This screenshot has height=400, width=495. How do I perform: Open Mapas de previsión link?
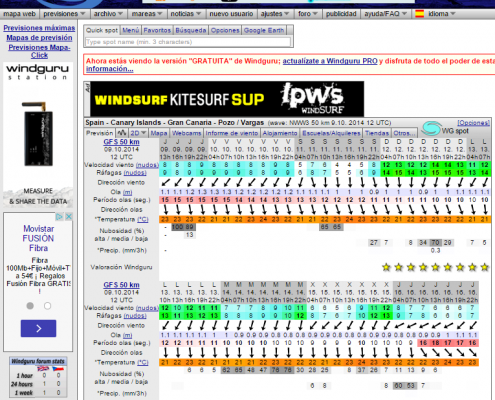pyautogui.click(x=39, y=38)
